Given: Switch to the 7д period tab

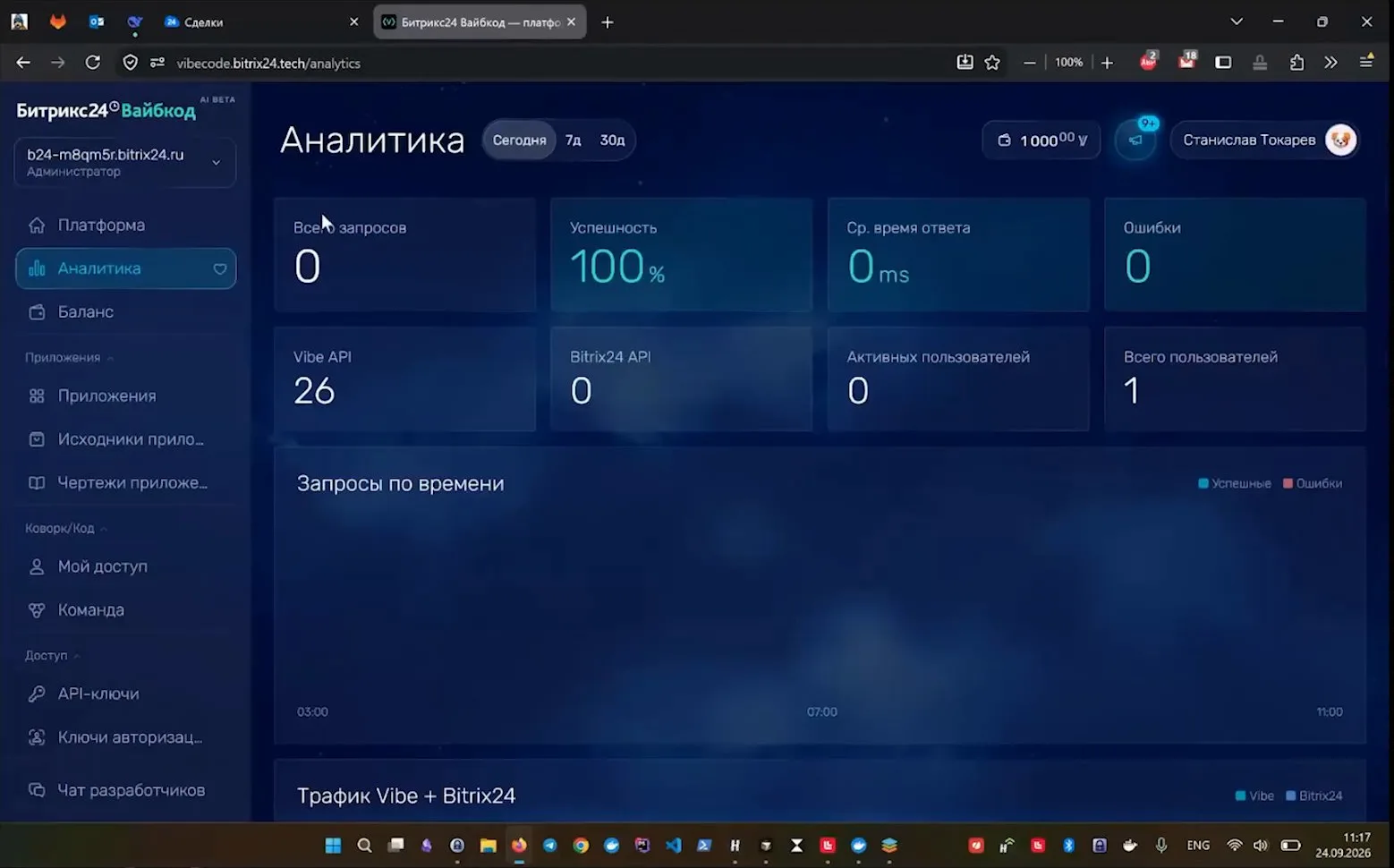Looking at the screenshot, I should pos(574,140).
